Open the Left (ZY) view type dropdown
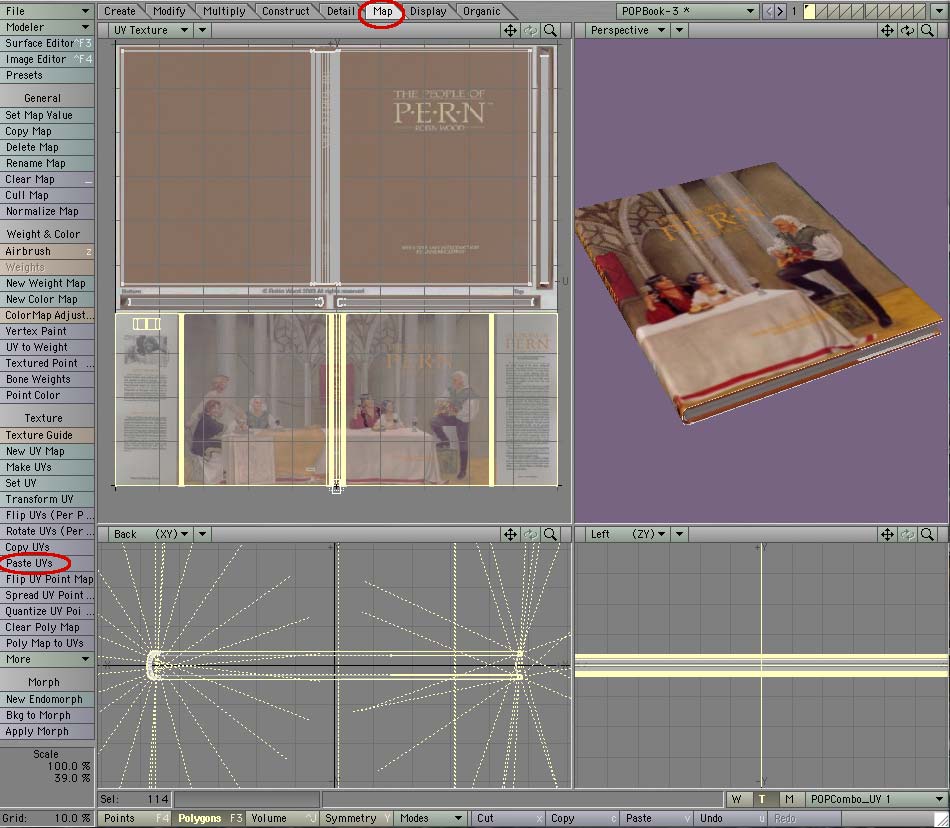 click(627, 534)
